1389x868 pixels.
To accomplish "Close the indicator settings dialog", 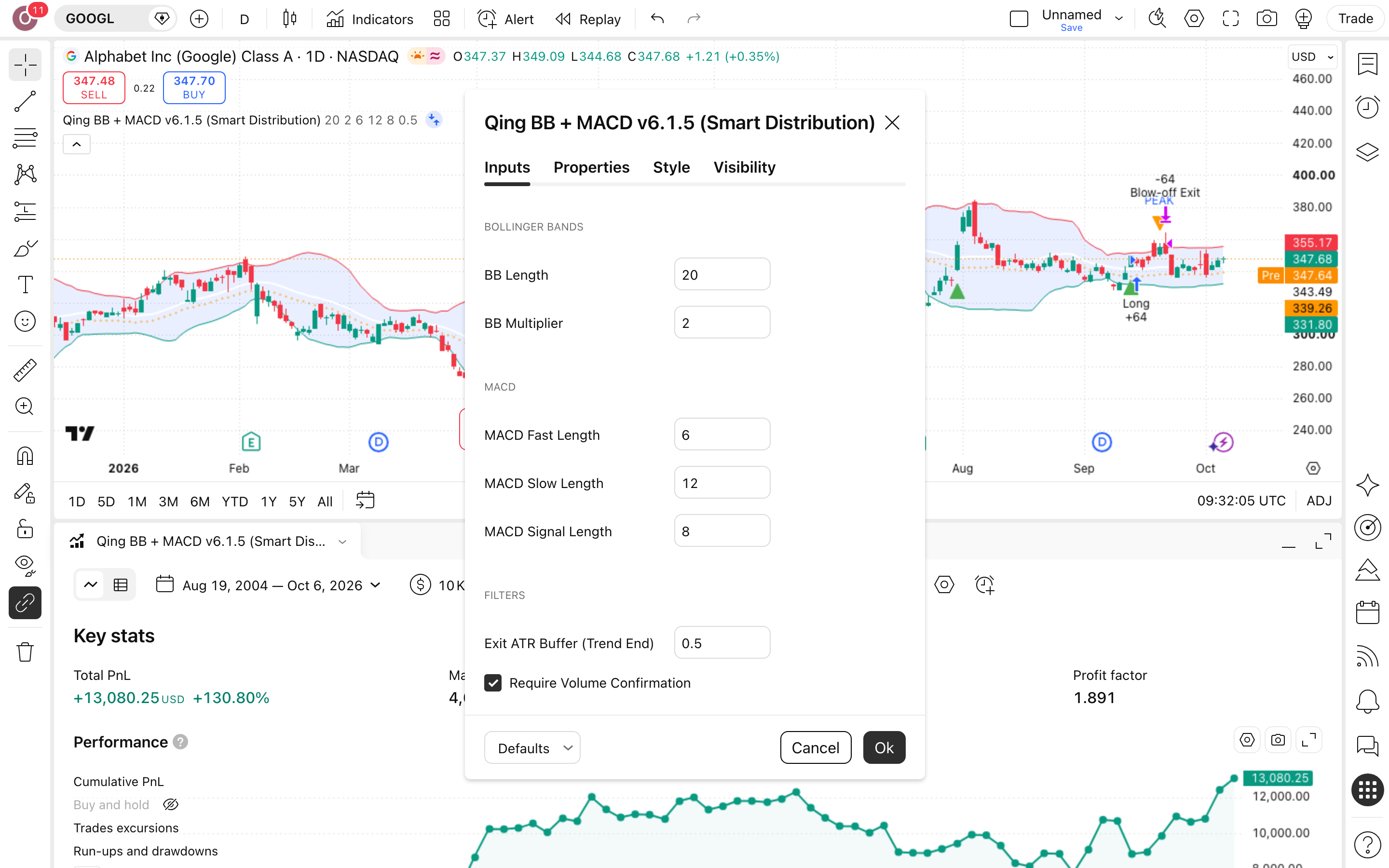I will click(x=892, y=122).
